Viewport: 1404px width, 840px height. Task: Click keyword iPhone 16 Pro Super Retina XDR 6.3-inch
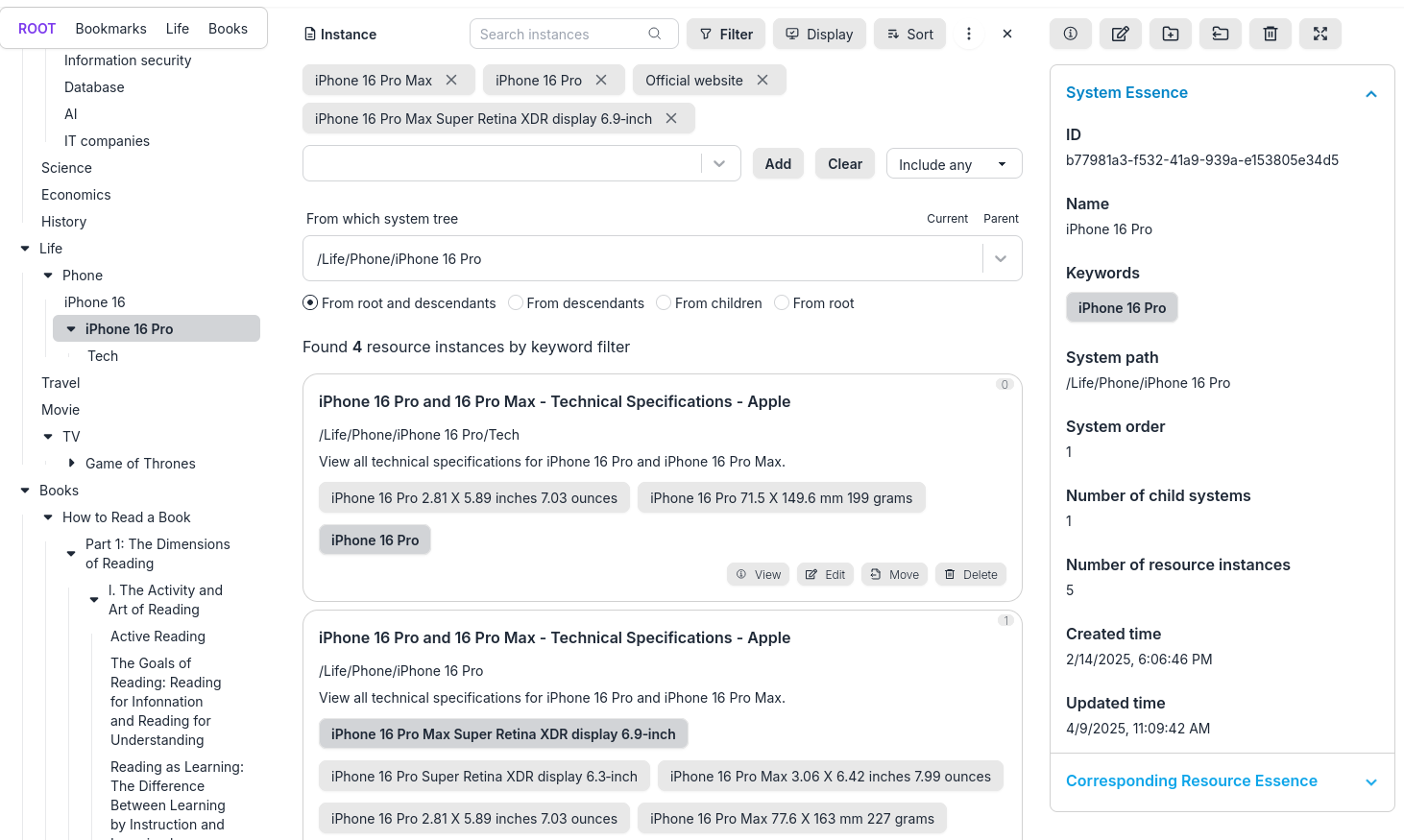484,776
